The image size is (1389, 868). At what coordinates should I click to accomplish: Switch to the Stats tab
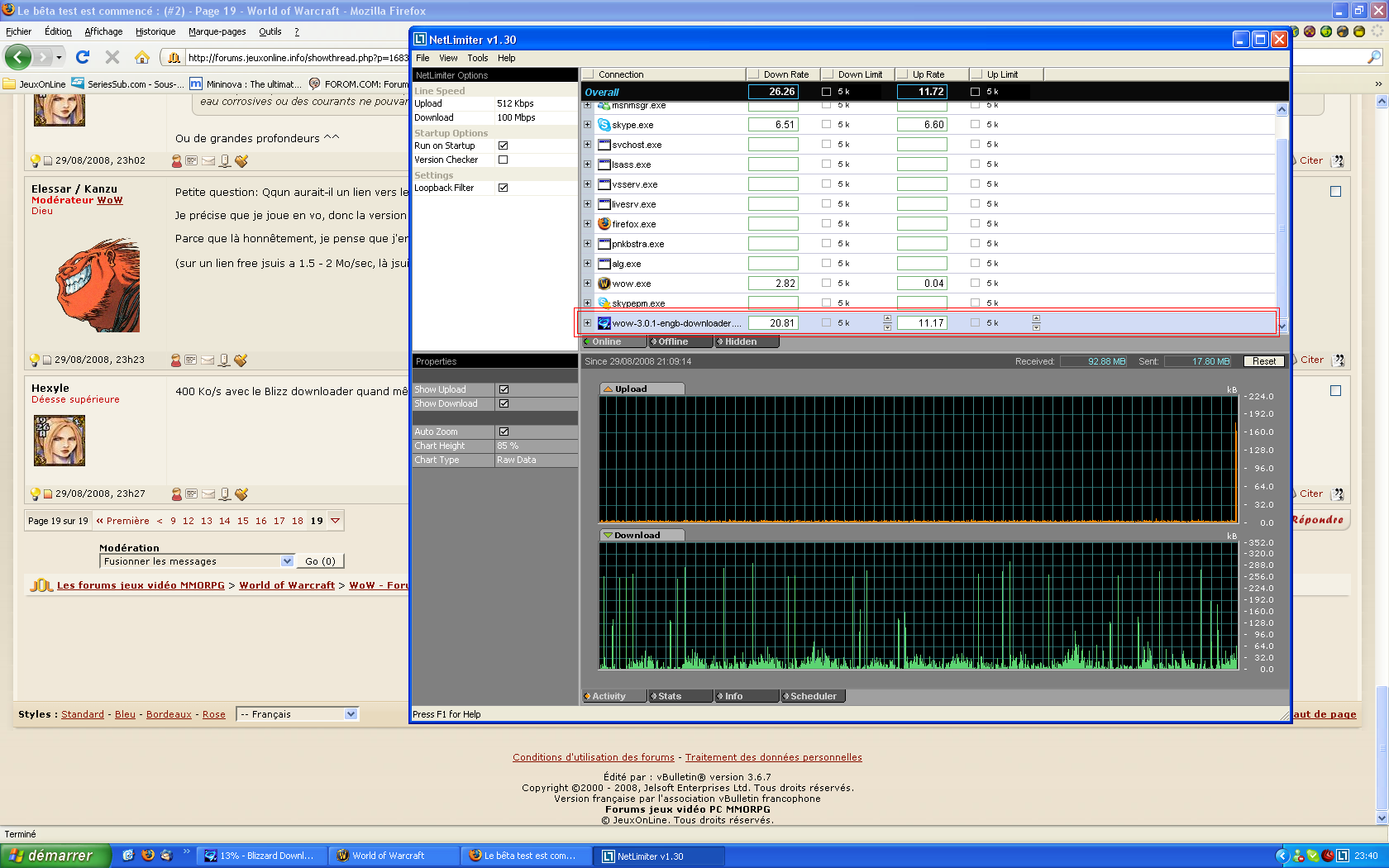[680, 696]
